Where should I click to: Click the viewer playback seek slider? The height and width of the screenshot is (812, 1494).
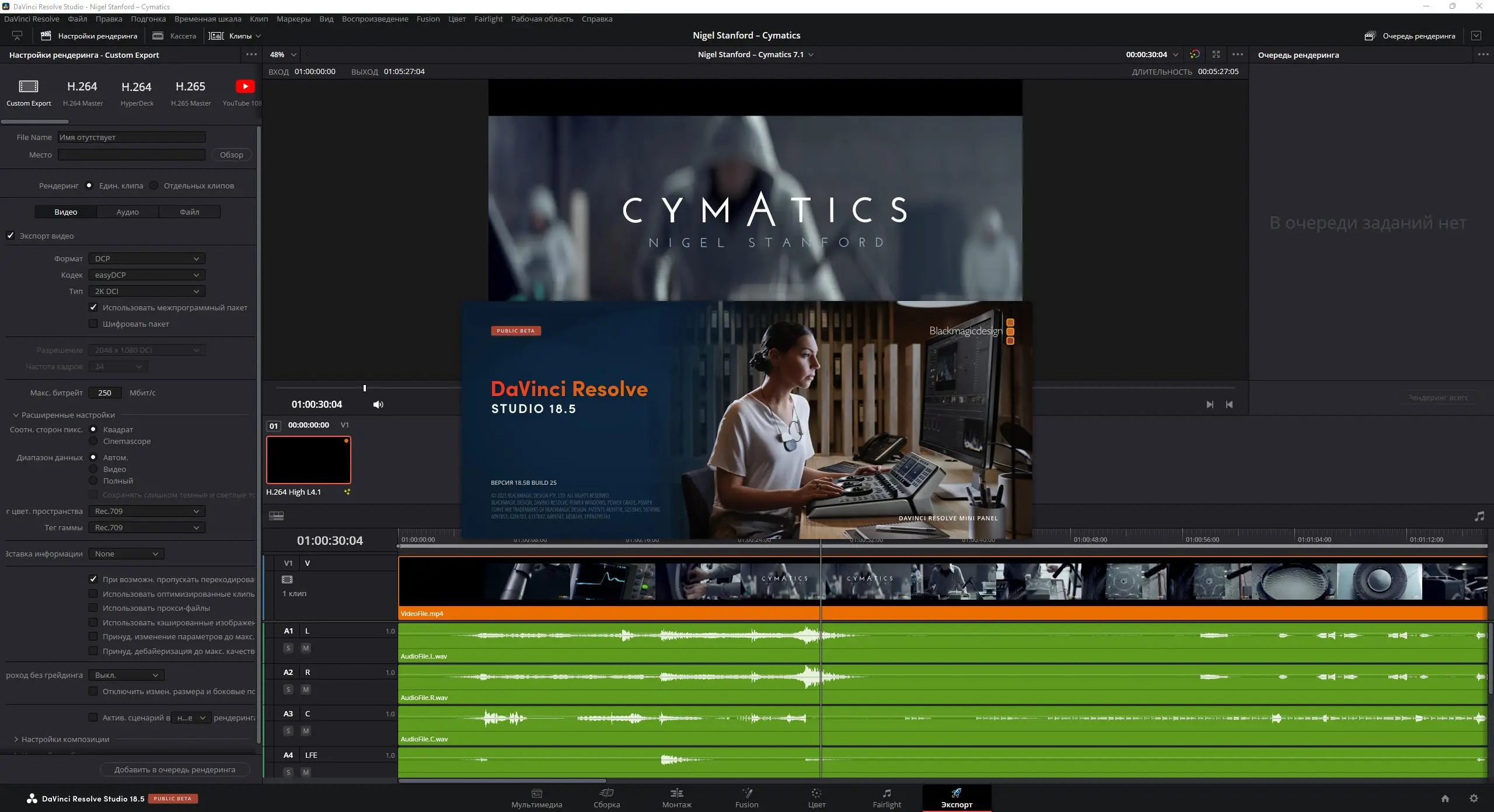364,387
